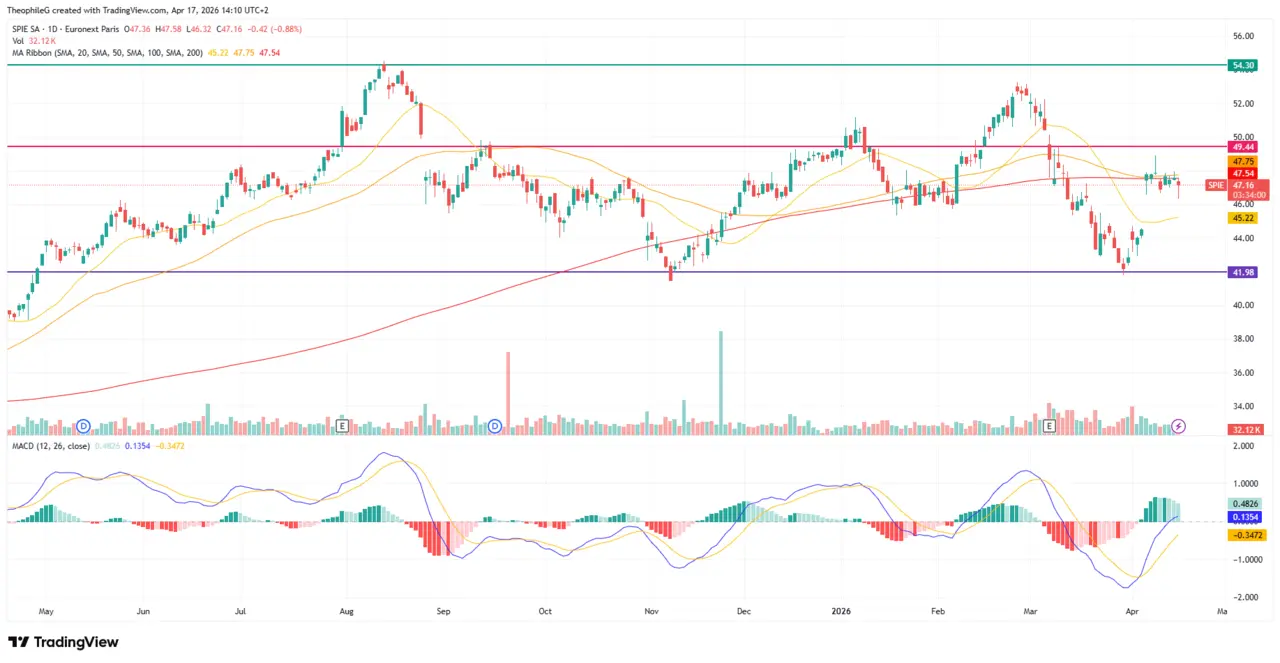This screenshot has height=663, width=1280.
Task: Click the purple 41.98 support level label
Action: [x=1243, y=272]
